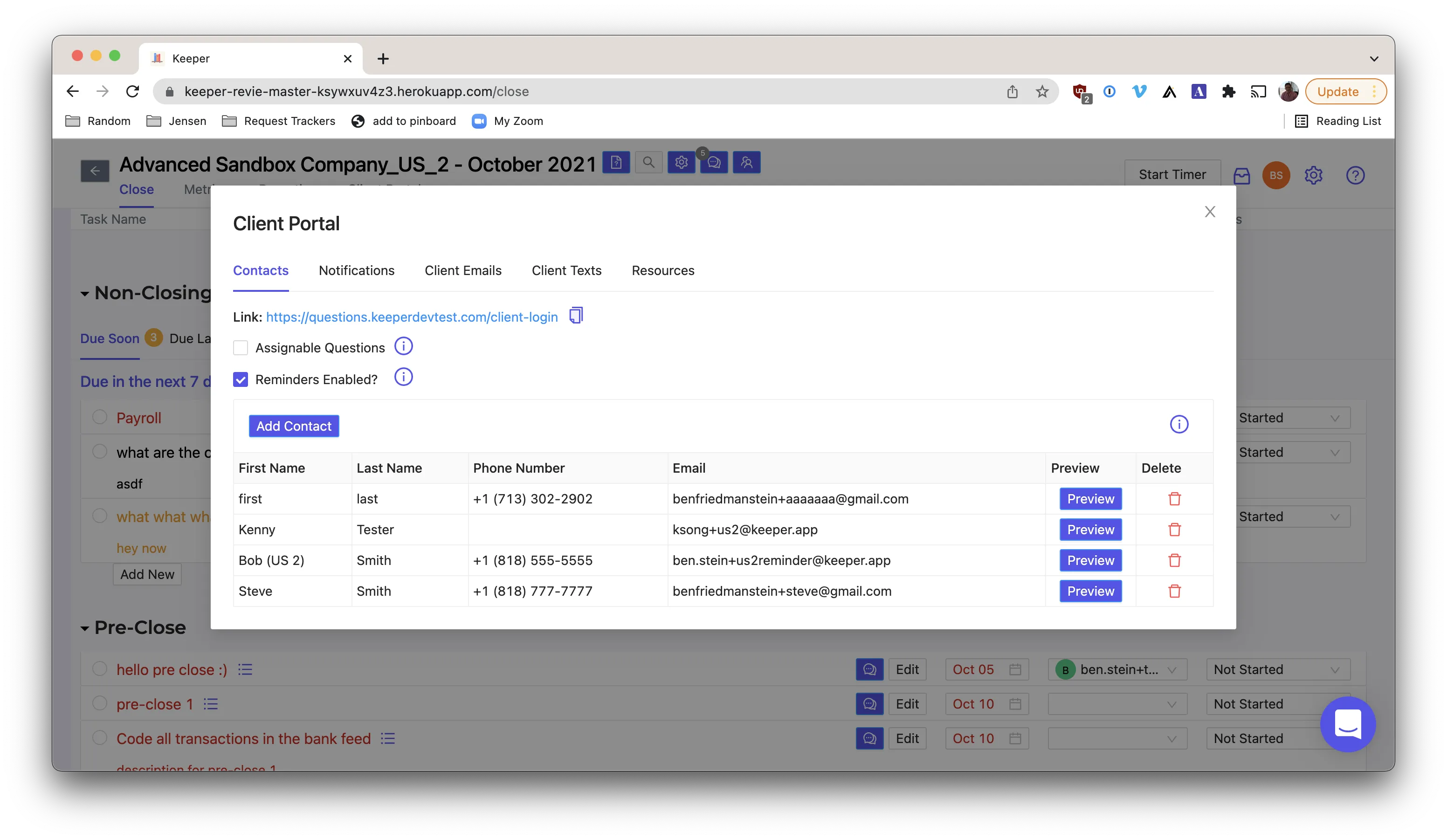Open settings gear next to BS avatar

click(1313, 175)
